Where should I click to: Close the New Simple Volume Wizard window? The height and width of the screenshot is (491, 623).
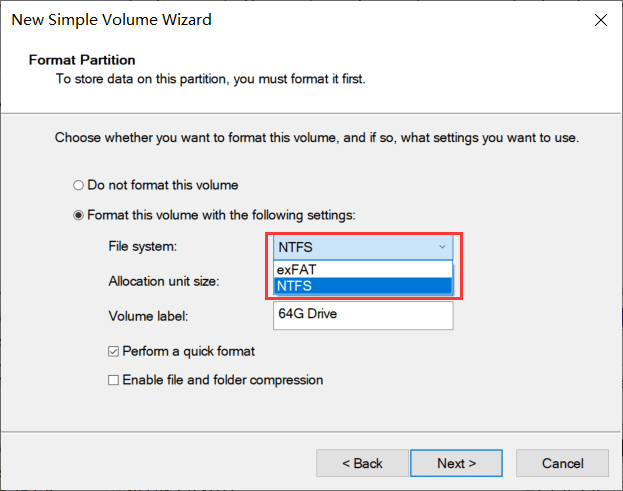click(600, 20)
